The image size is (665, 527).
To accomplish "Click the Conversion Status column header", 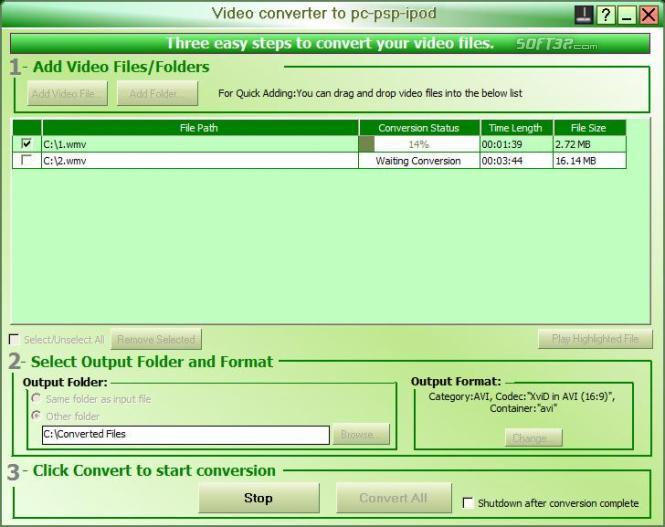I will coord(419,128).
